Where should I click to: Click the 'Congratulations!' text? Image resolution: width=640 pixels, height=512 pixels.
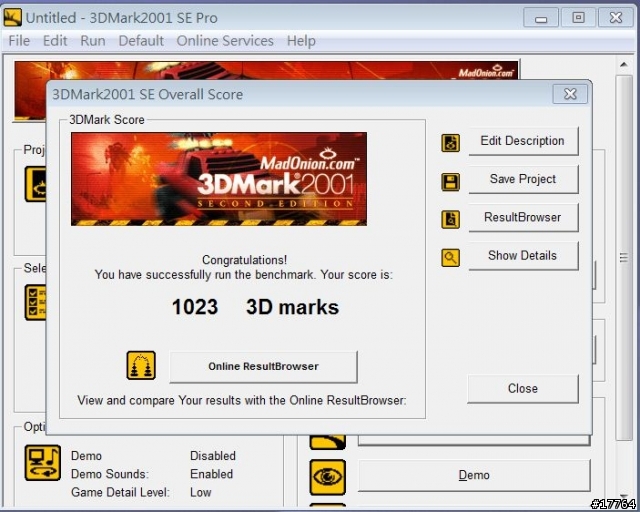click(x=244, y=260)
